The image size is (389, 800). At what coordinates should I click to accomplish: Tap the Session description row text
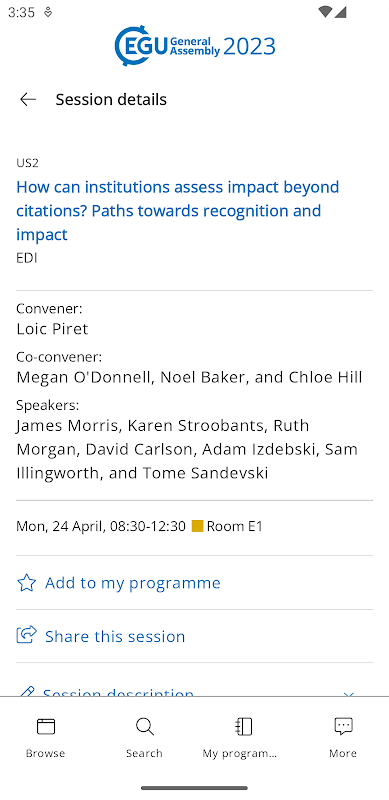point(118,692)
